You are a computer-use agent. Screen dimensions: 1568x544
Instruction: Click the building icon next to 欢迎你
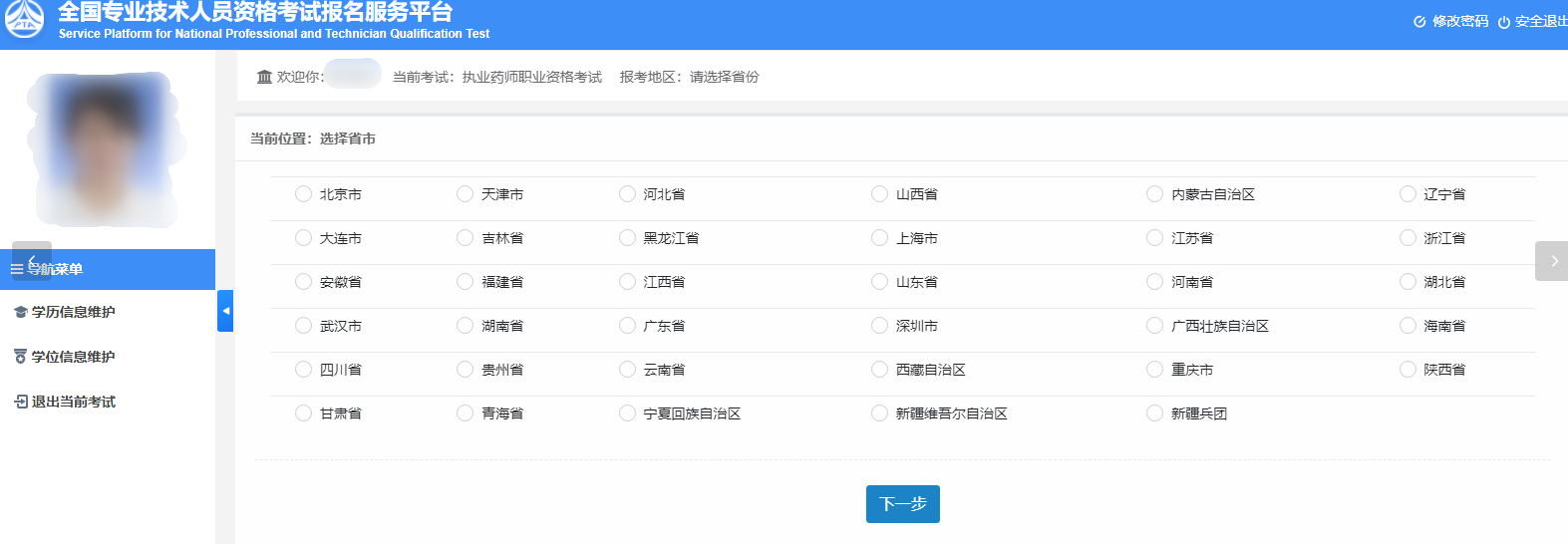(x=264, y=77)
